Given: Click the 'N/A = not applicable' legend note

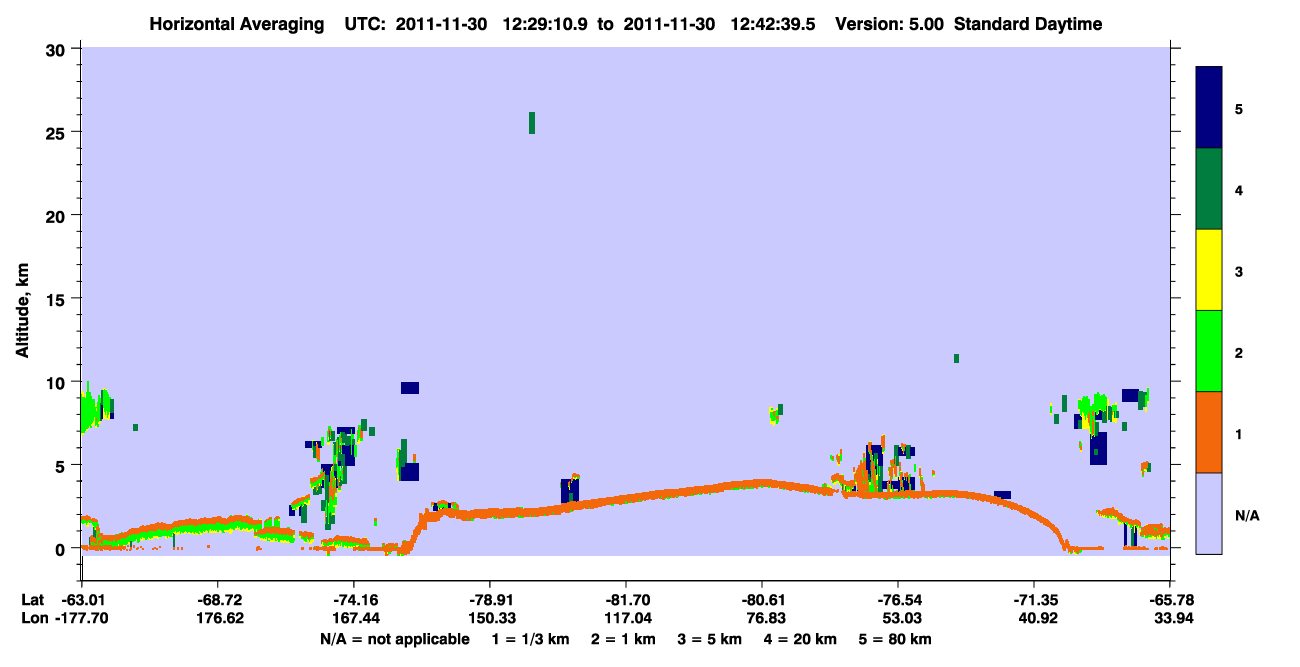Looking at the screenshot, I should (x=394, y=639).
